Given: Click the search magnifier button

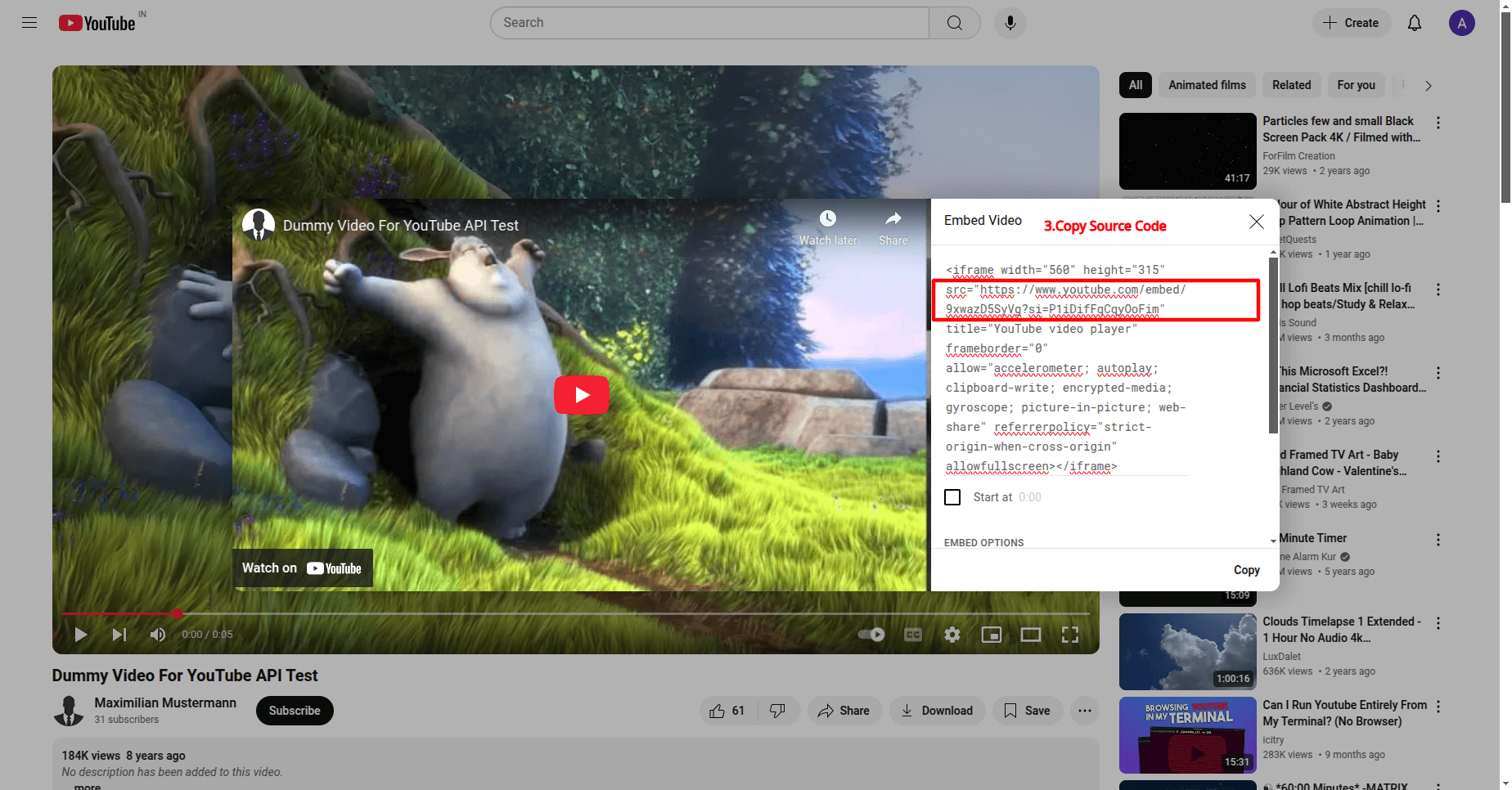Looking at the screenshot, I should (x=954, y=23).
